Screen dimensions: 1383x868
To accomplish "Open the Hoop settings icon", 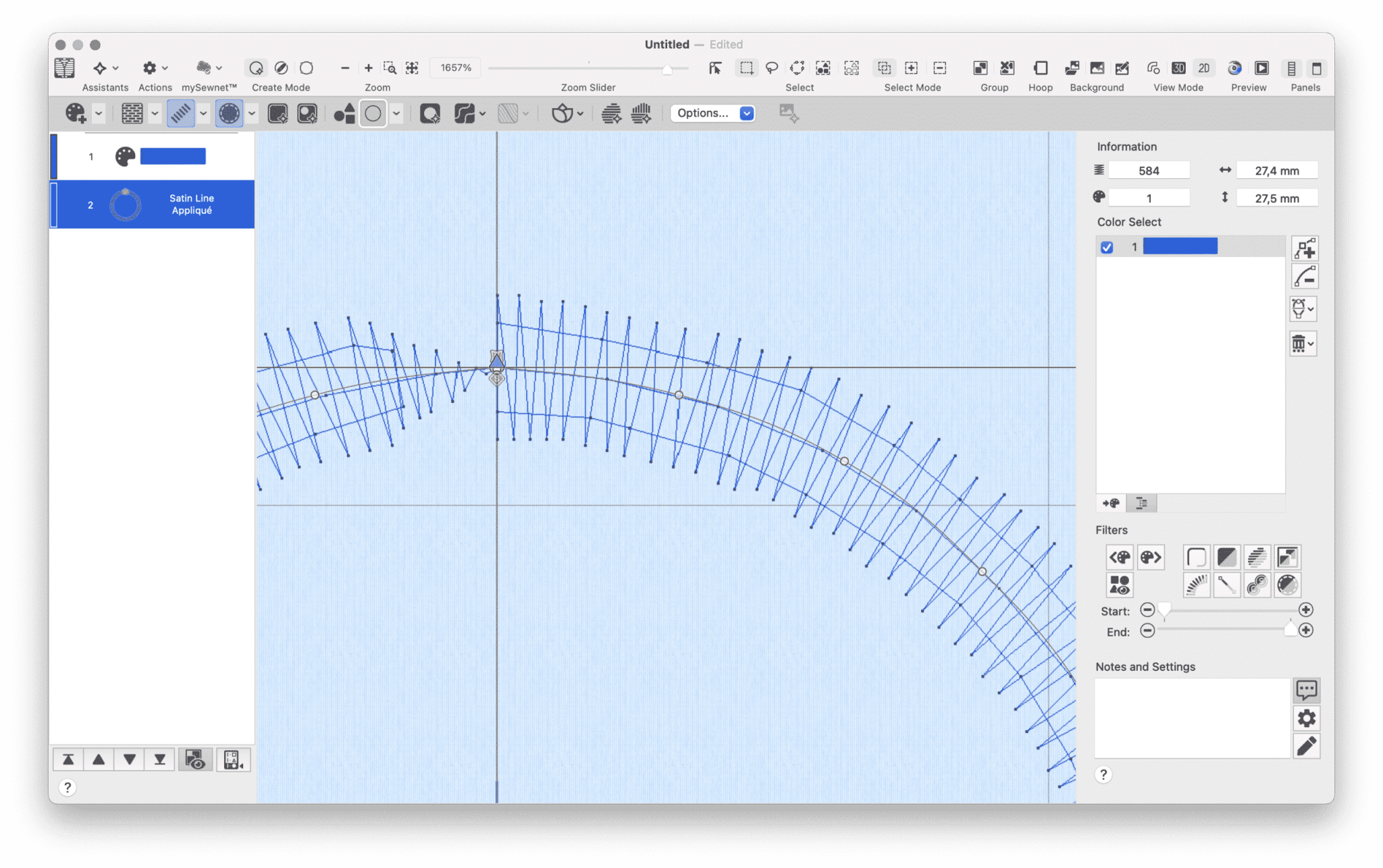I will [x=1040, y=68].
